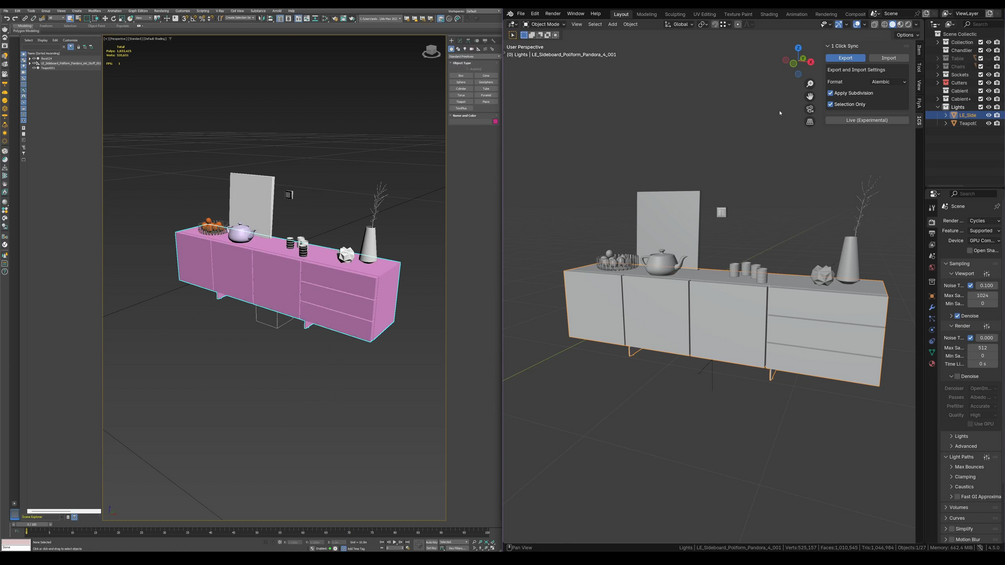Switch to the Modeling workspace tab
This screenshot has height=565, width=1005.
646,14
